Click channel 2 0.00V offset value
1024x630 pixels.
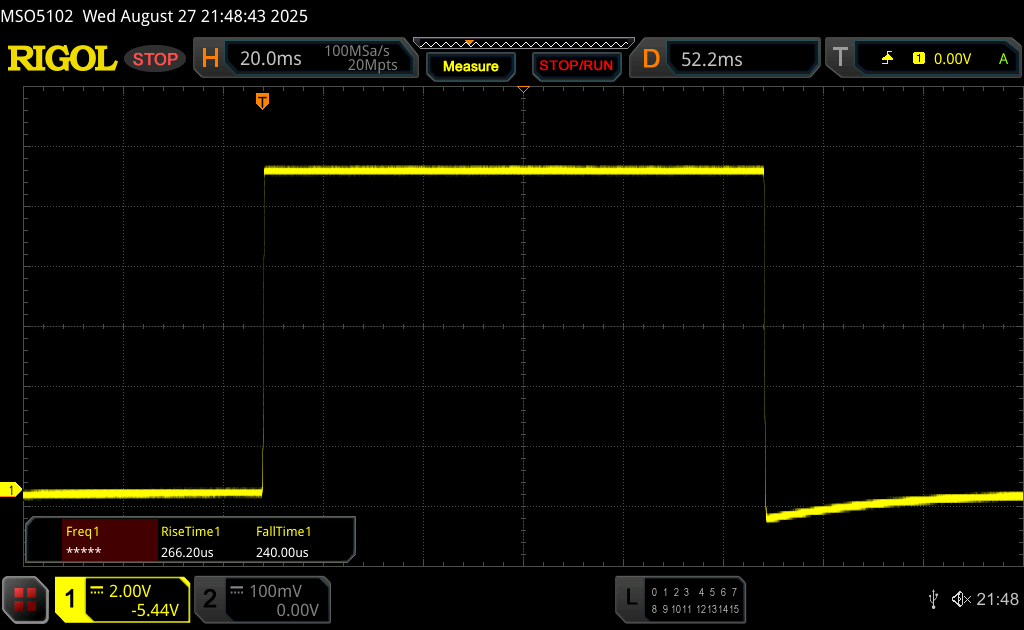tap(297, 610)
